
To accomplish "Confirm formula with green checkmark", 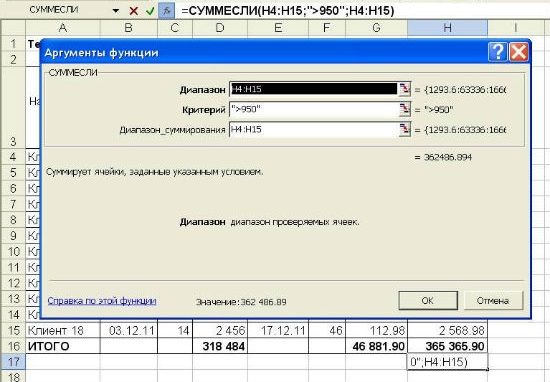I will pos(150,11).
